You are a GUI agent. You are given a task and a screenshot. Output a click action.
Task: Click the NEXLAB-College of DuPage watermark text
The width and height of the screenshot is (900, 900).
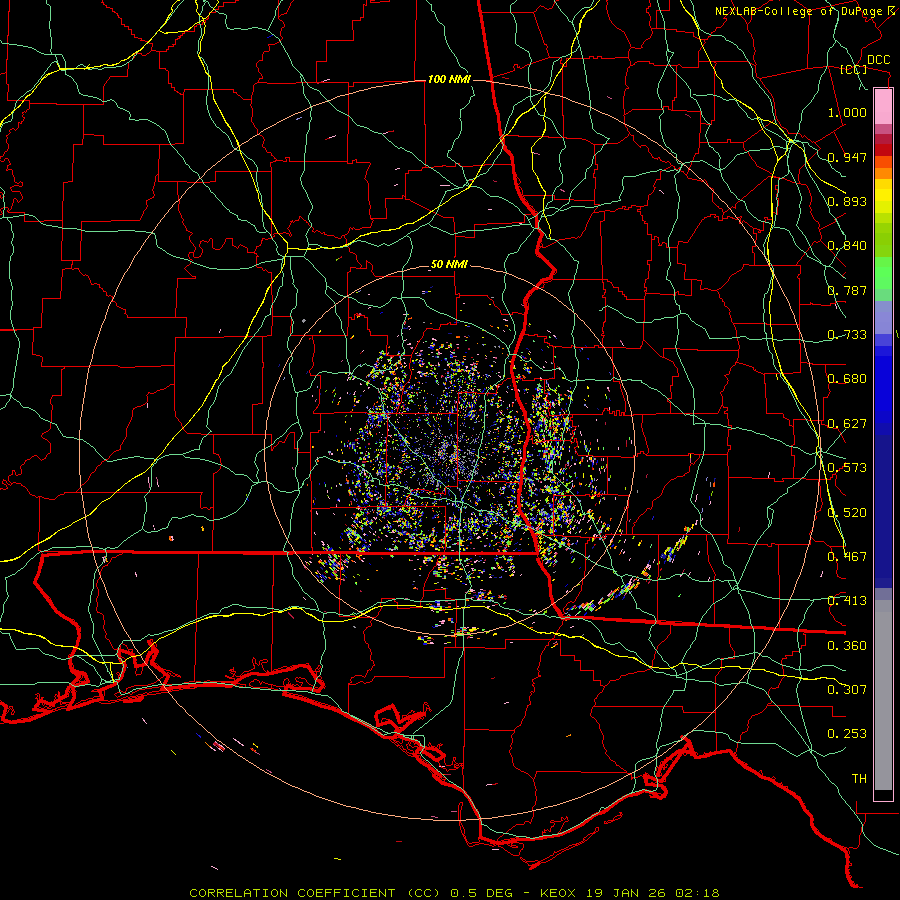tap(801, 11)
